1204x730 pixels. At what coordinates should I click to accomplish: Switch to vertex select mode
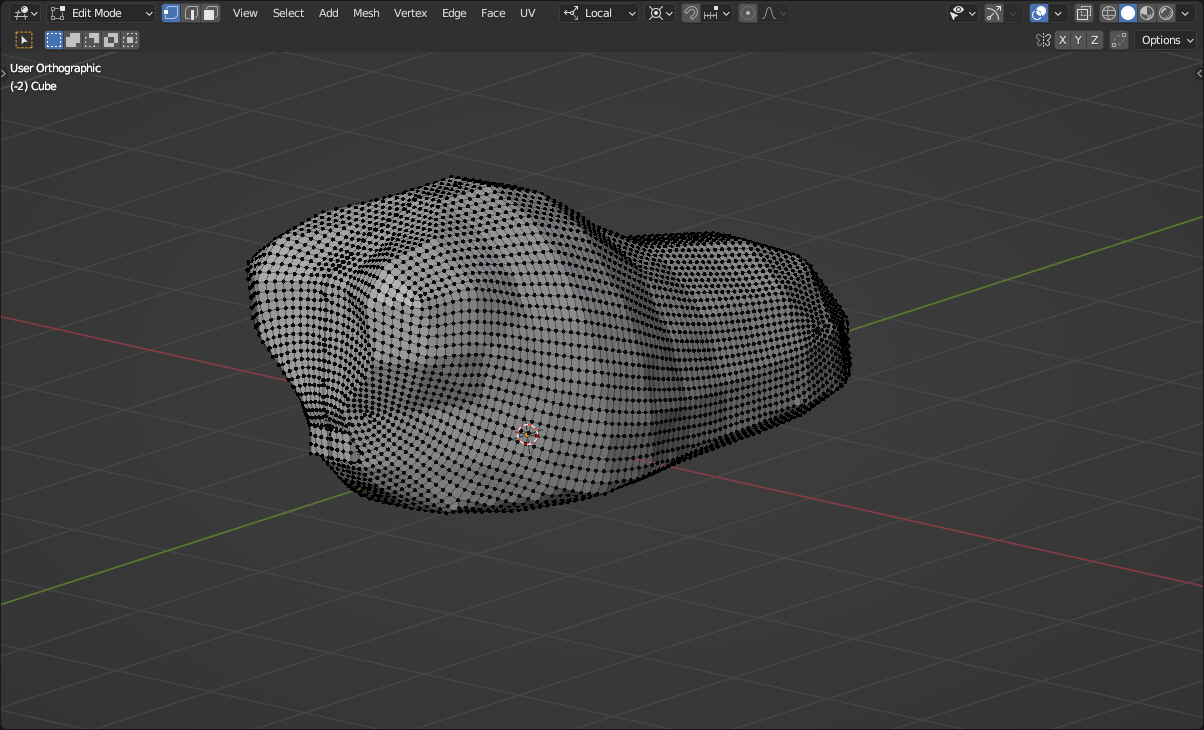click(x=171, y=13)
